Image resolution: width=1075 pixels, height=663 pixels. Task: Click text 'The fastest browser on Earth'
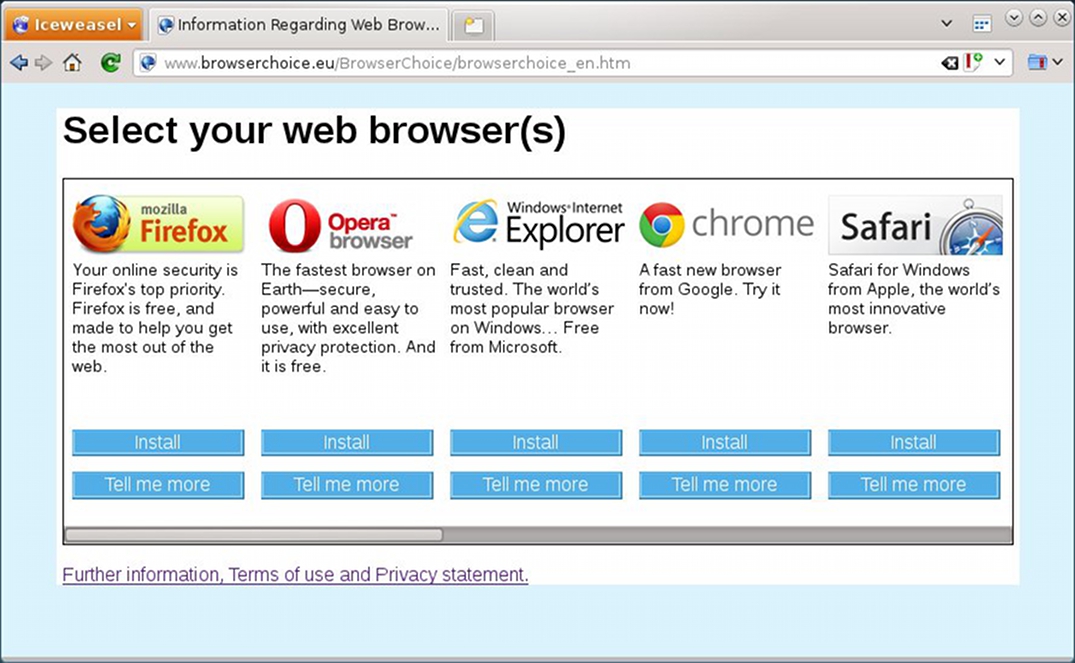click(348, 280)
